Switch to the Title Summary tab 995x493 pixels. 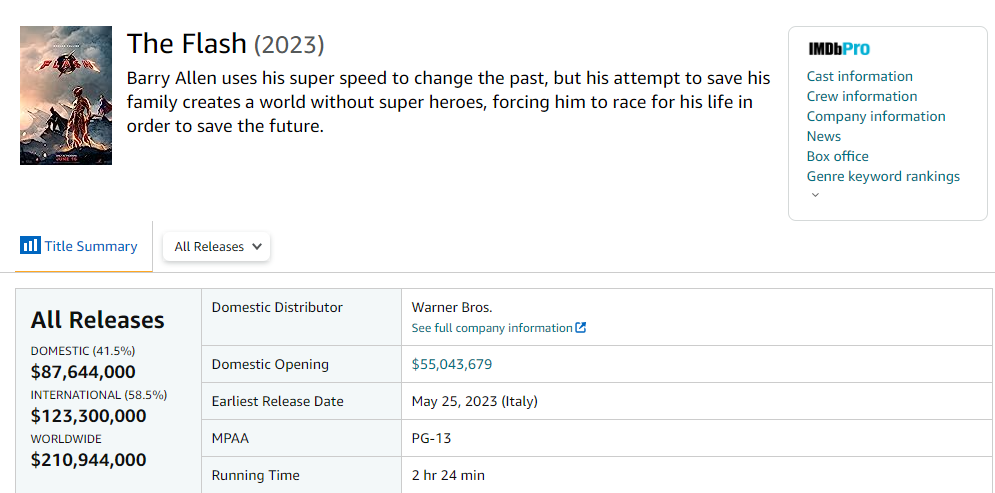pos(79,246)
